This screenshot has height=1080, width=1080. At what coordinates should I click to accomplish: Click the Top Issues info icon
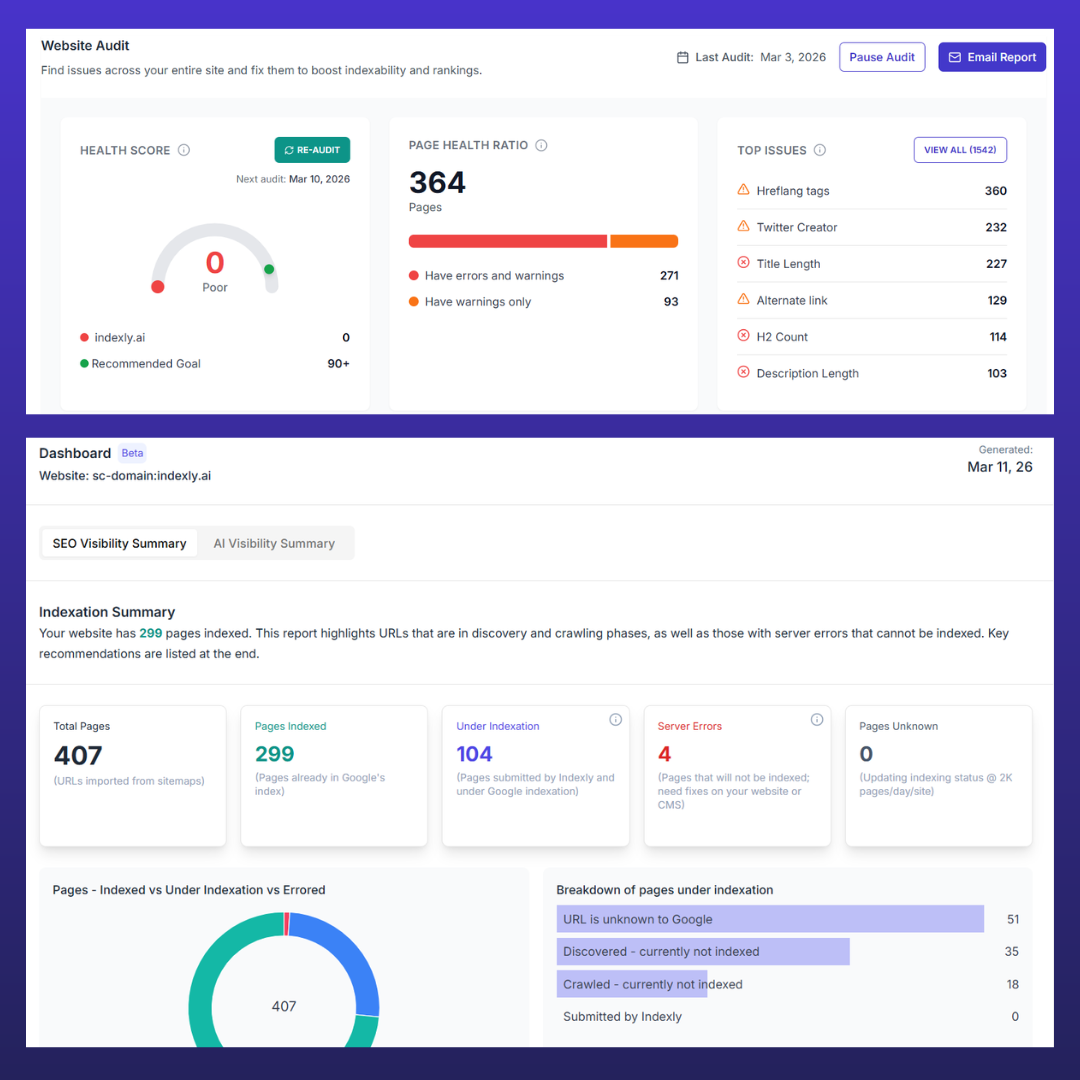[820, 150]
